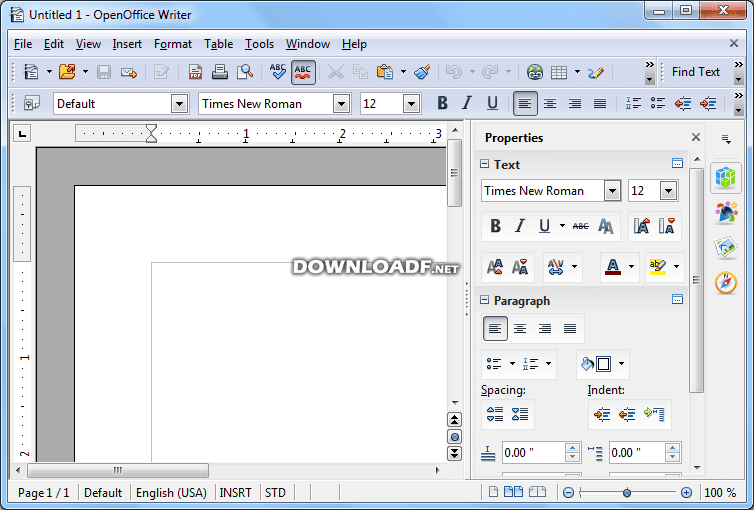Viewport: 754px width, 510px height.
Task: Open Page Preview magnifier icon
Action: [245, 72]
